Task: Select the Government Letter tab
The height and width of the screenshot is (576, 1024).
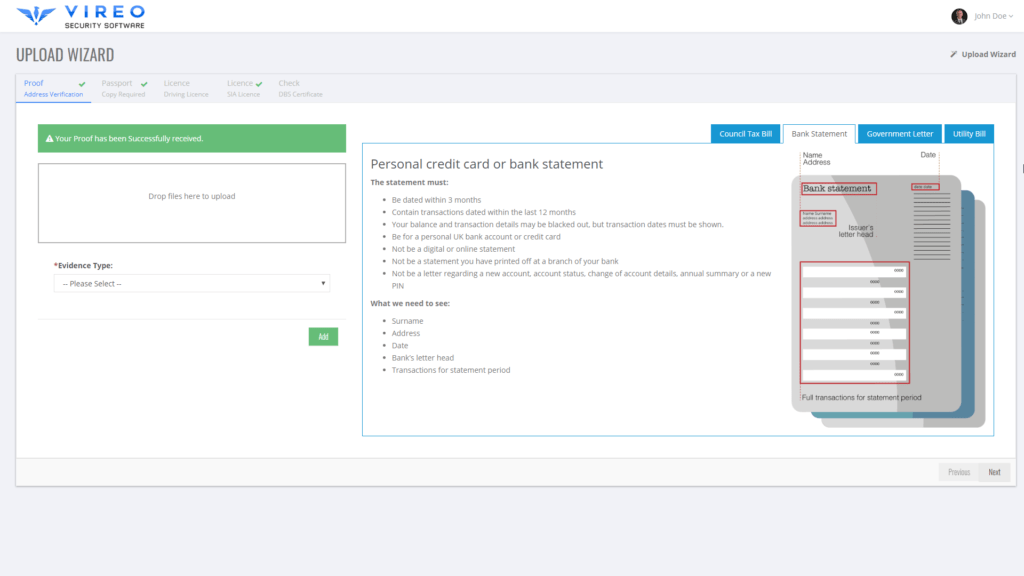Action: [898, 133]
